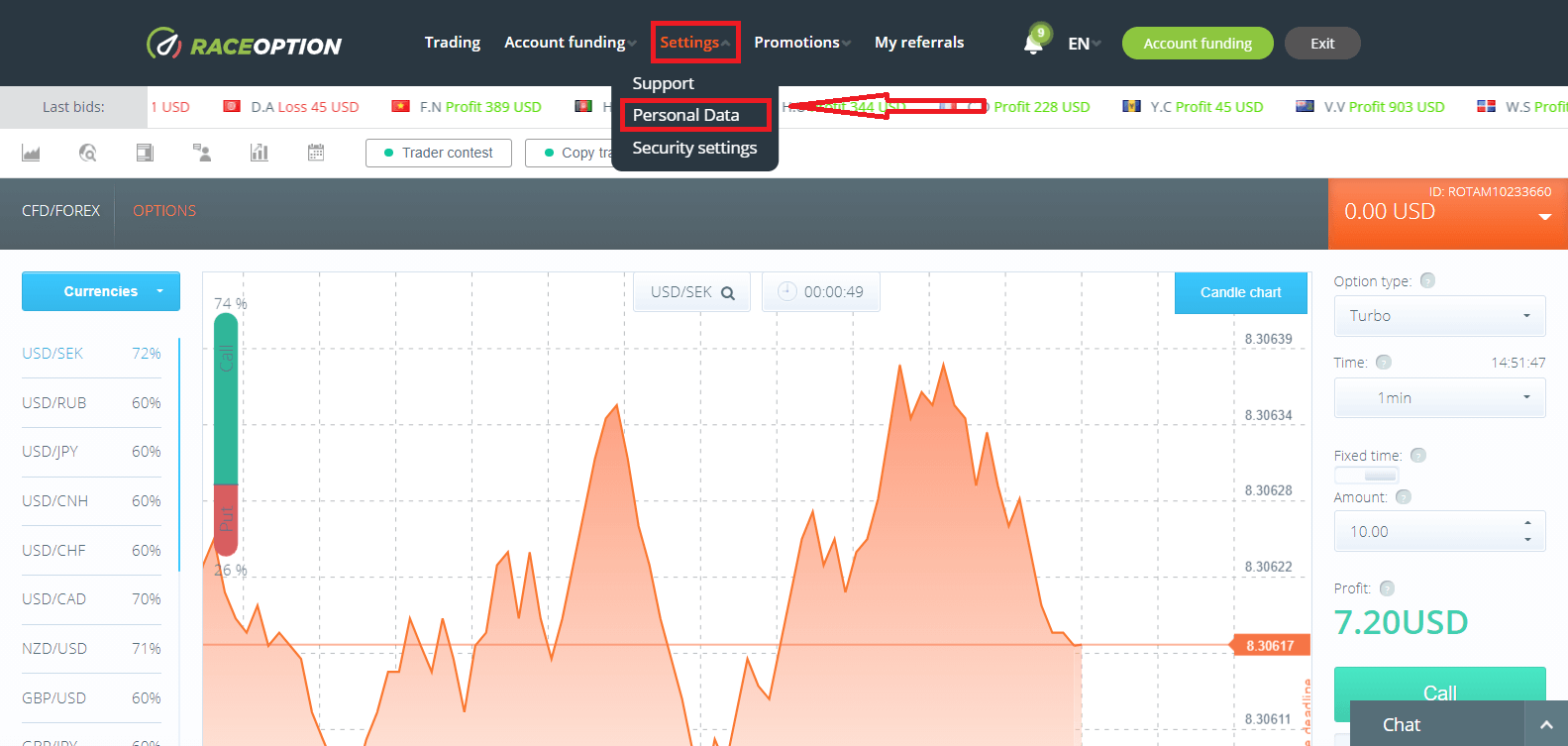Click the Amount help icon
The height and width of the screenshot is (746, 1568).
tap(1403, 497)
